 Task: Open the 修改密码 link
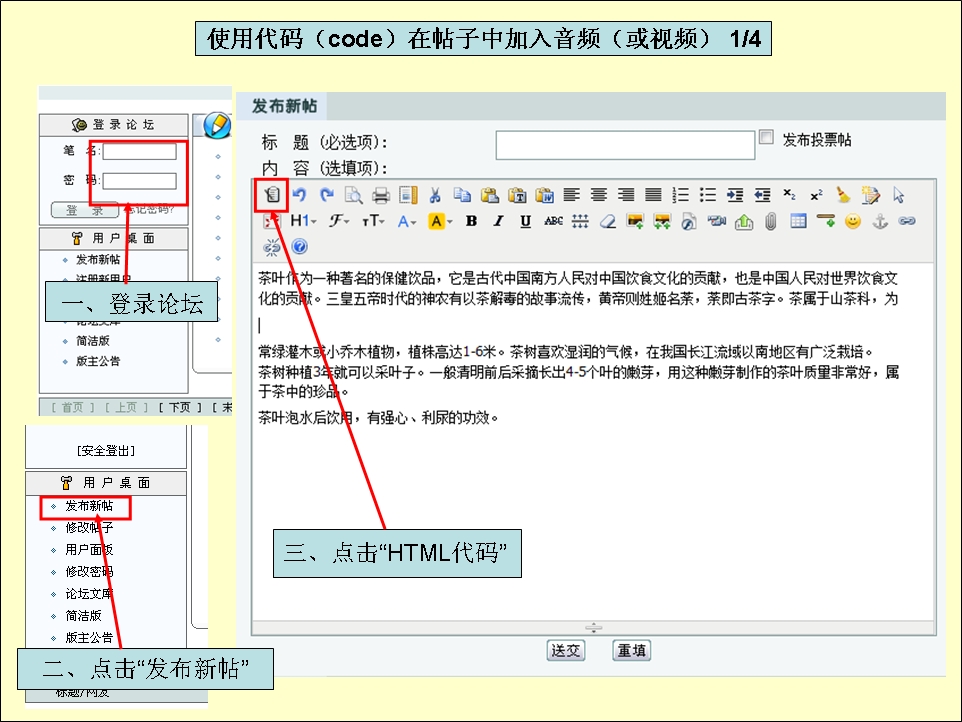(x=90, y=572)
